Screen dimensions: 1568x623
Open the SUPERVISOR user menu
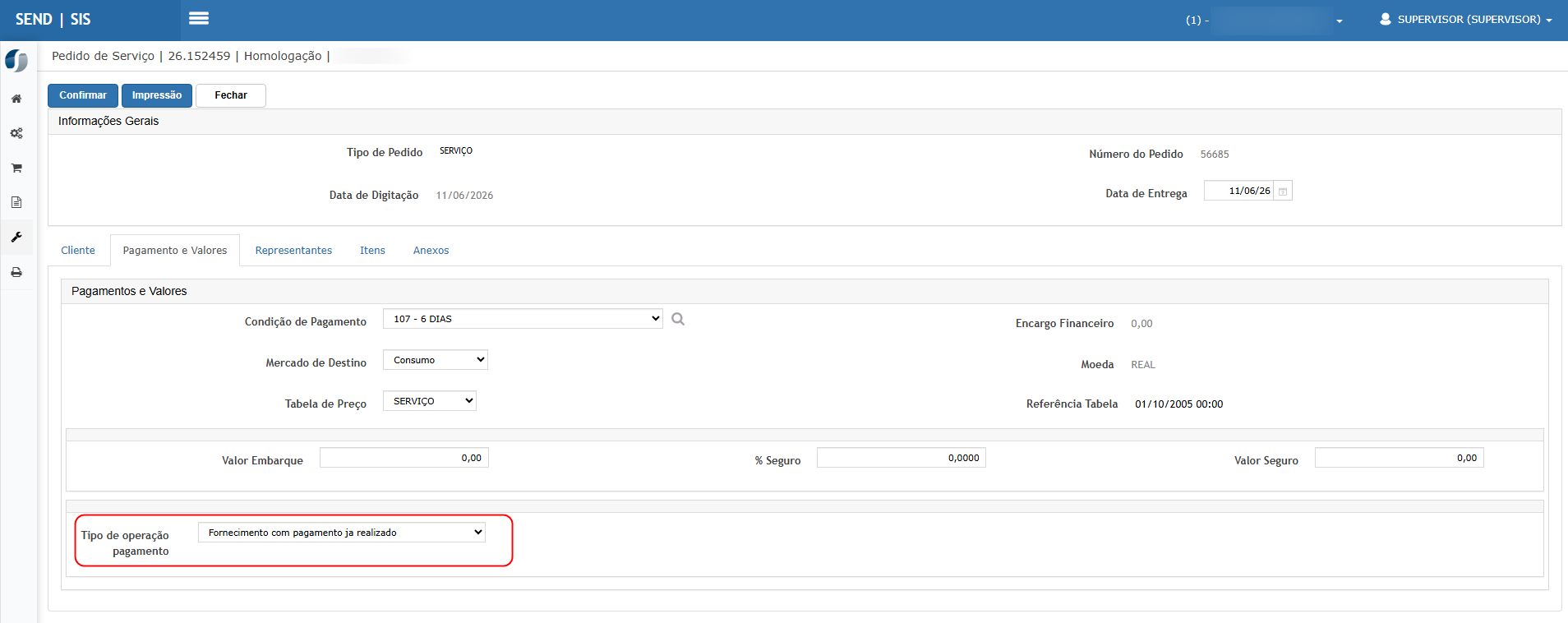click(x=1466, y=19)
